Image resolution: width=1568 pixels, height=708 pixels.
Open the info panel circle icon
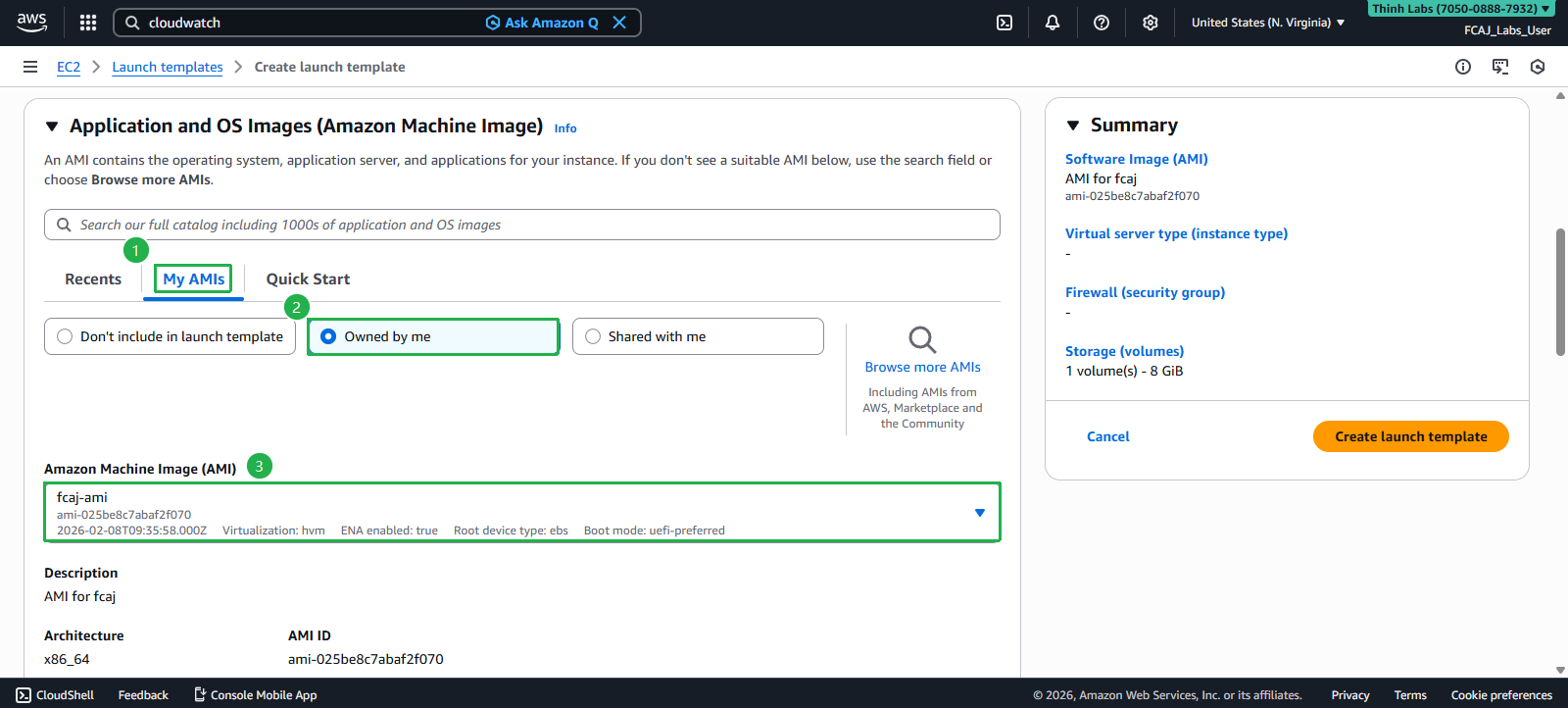(x=1463, y=67)
